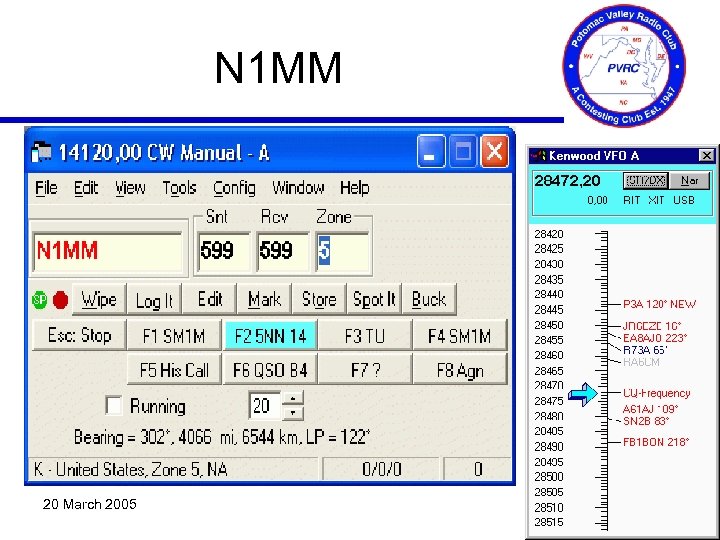Viewport: 720px width, 540px height.
Task: Select the SN2B 83° spot
Action: click(x=646, y=421)
